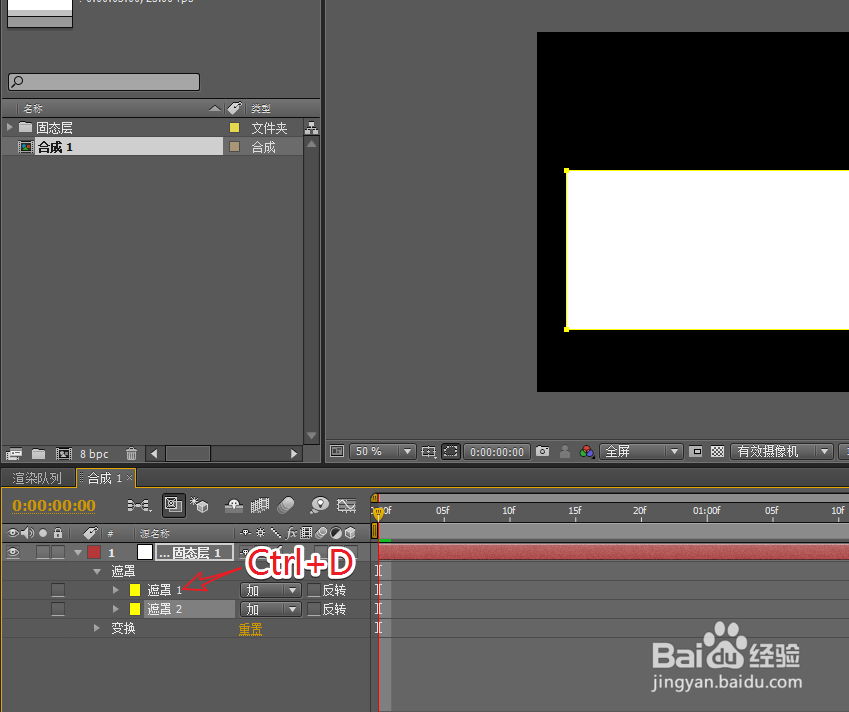Create a new folder in the project panel
Image resolution: width=849 pixels, height=712 pixels.
click(38, 453)
